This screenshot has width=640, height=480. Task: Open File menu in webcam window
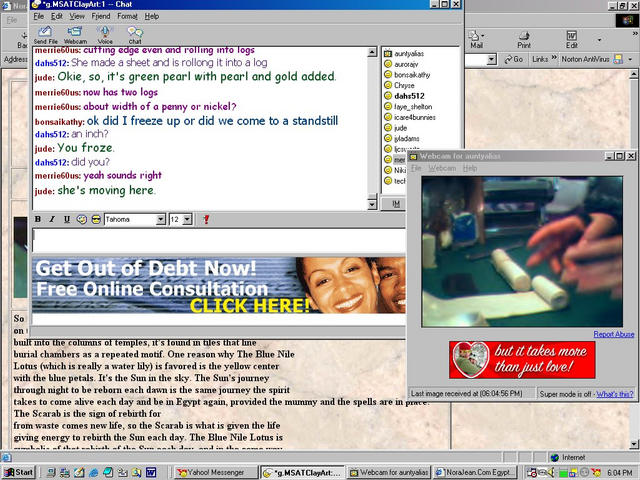pyautogui.click(x=416, y=168)
